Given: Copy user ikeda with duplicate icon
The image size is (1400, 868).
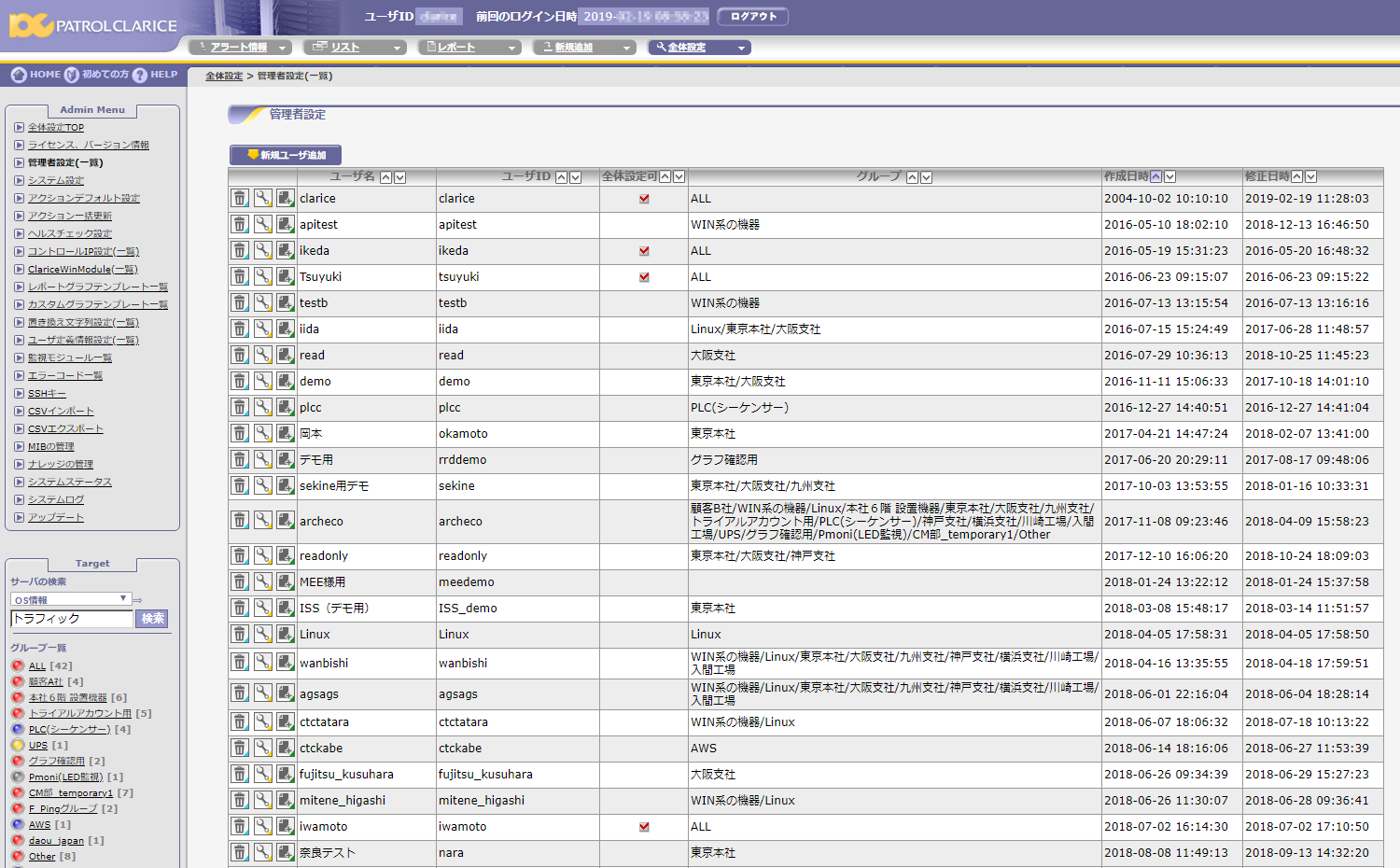Looking at the screenshot, I should pos(286,250).
